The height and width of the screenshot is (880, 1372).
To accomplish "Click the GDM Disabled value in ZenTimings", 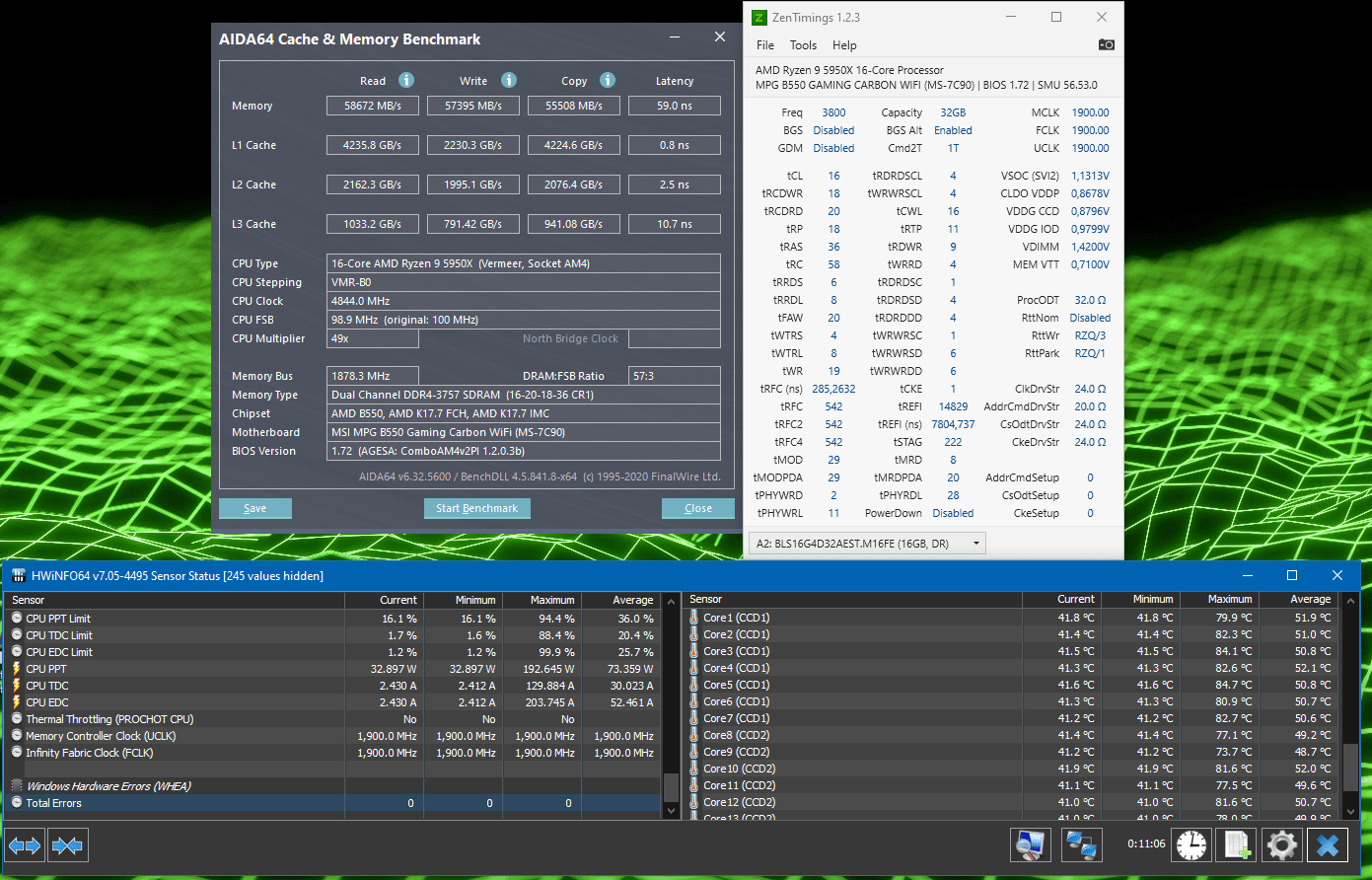I will point(834,148).
